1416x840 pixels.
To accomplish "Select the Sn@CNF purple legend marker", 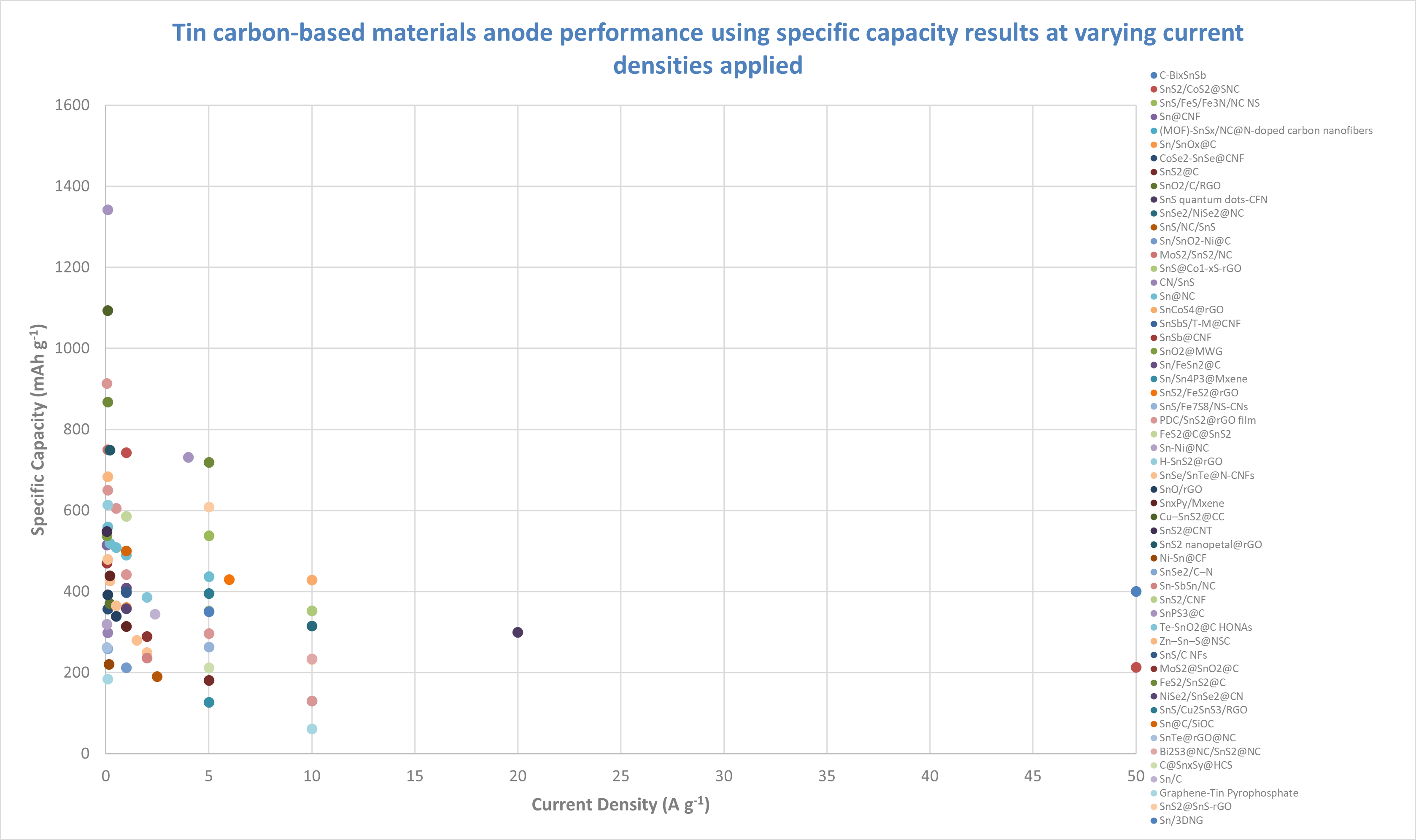I will [1154, 117].
